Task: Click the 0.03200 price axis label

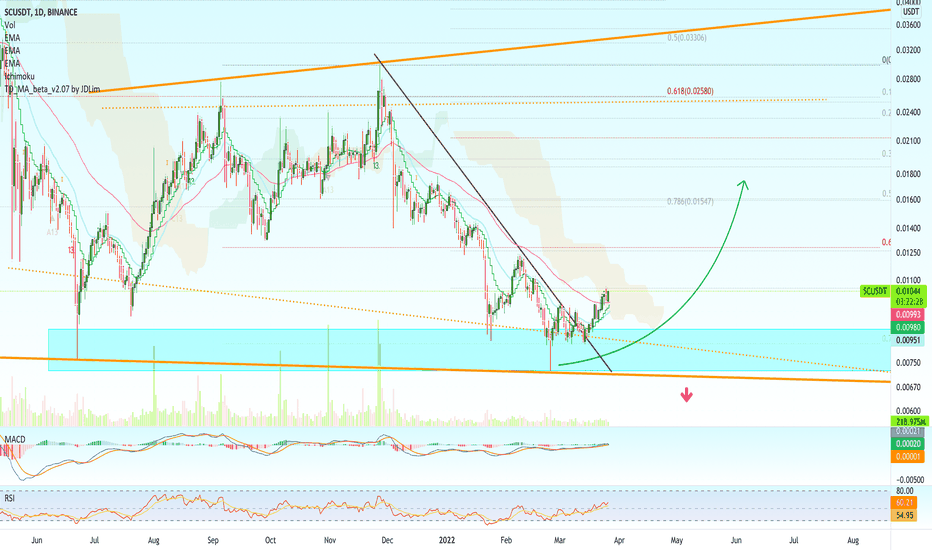Action: tap(908, 50)
